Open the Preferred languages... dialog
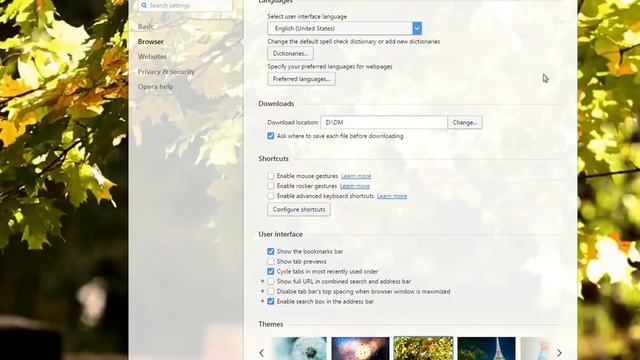The width and height of the screenshot is (640, 360). point(301,79)
